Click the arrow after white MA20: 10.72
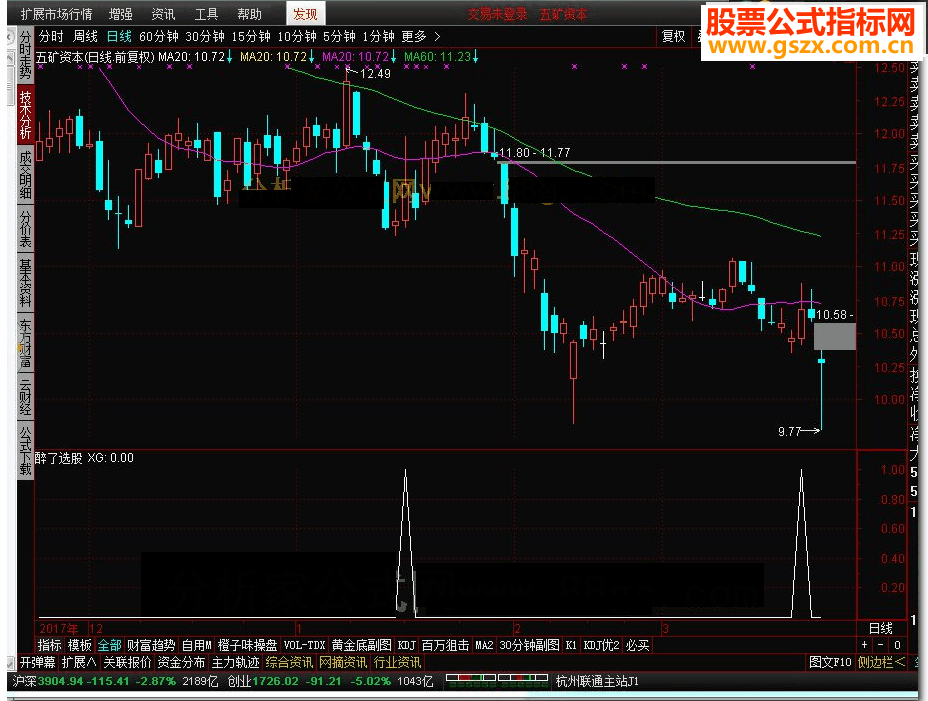This screenshot has width=928, height=701. 230,57
